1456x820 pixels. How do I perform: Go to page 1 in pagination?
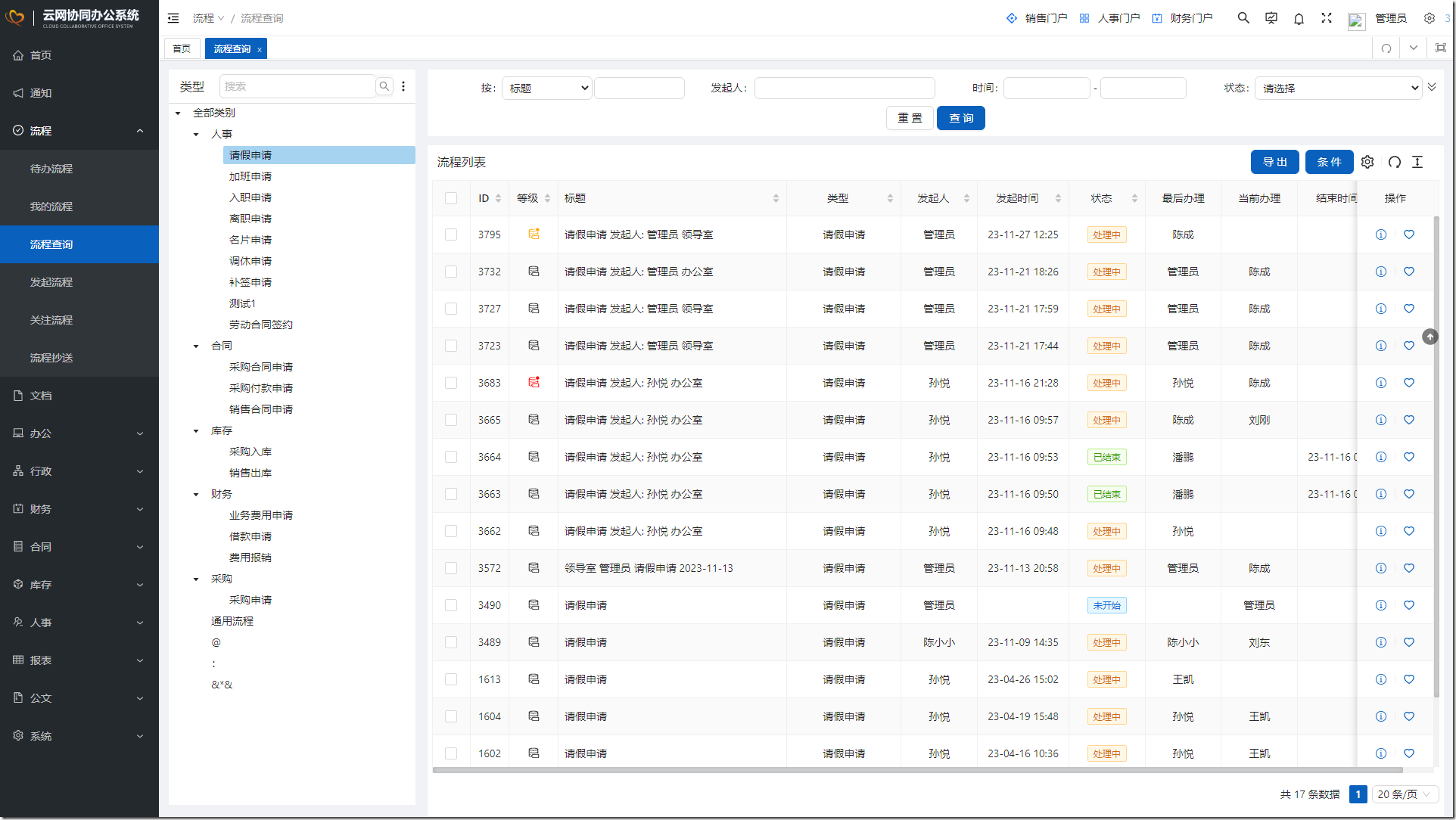coord(1358,794)
